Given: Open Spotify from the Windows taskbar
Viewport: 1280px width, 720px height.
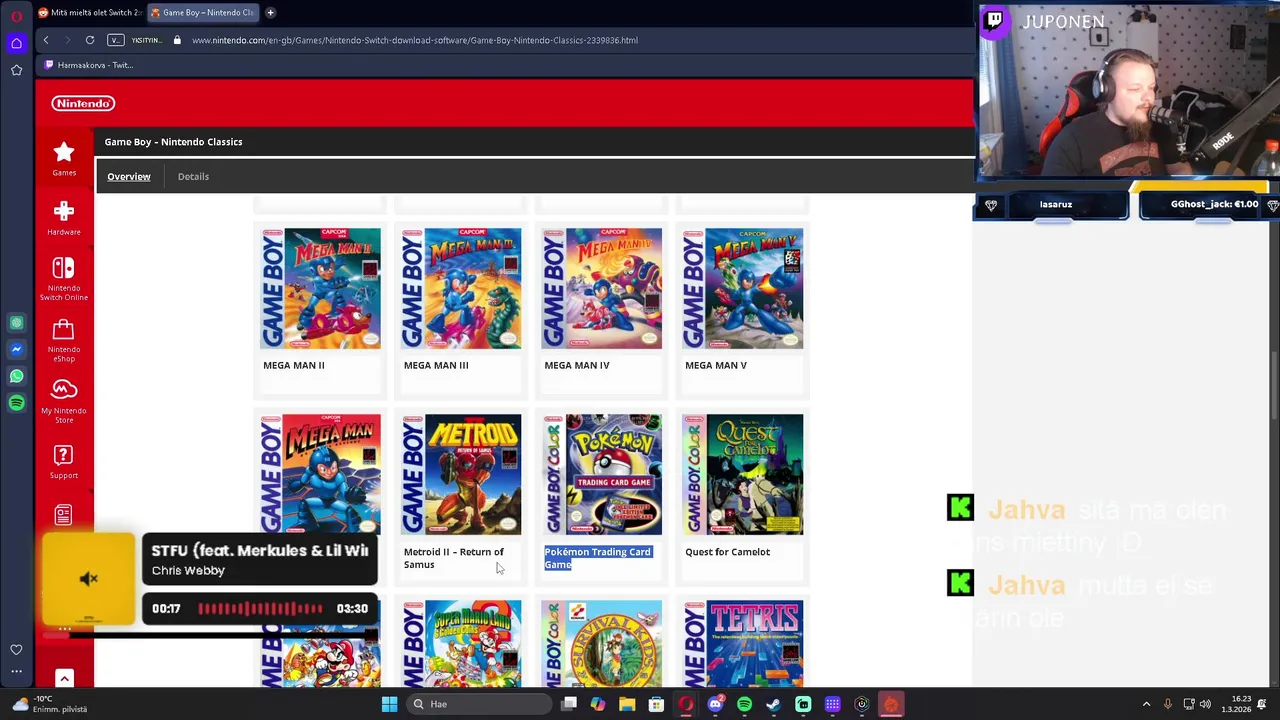Looking at the screenshot, I should tap(744, 704).
